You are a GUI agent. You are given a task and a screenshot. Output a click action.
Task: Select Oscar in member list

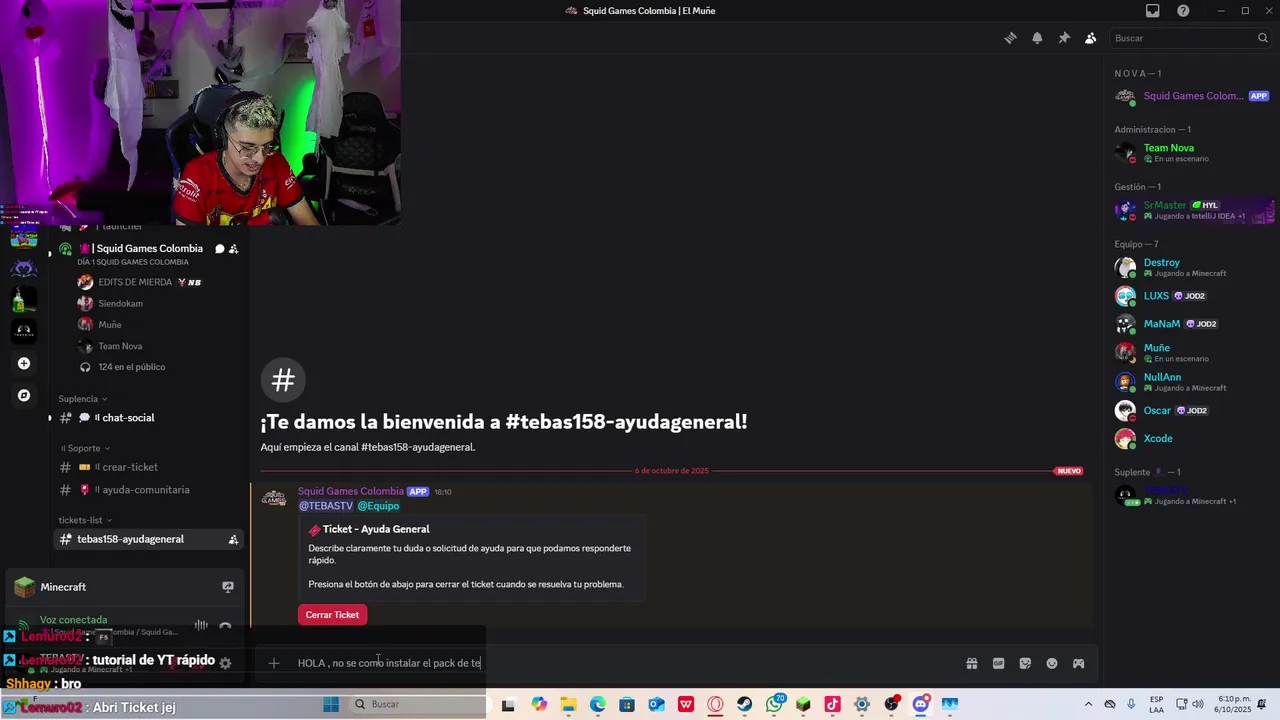pos(1193,410)
